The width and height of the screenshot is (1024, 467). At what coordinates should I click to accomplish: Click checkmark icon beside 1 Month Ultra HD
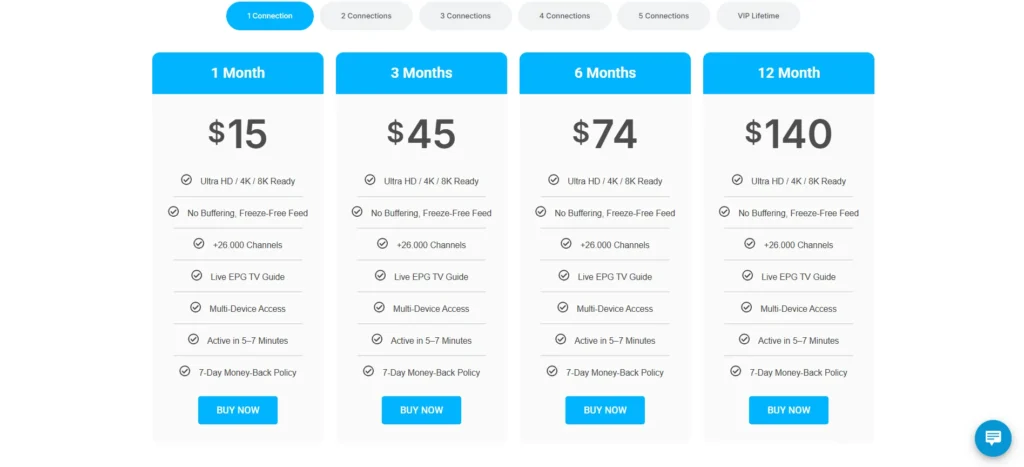(x=186, y=180)
